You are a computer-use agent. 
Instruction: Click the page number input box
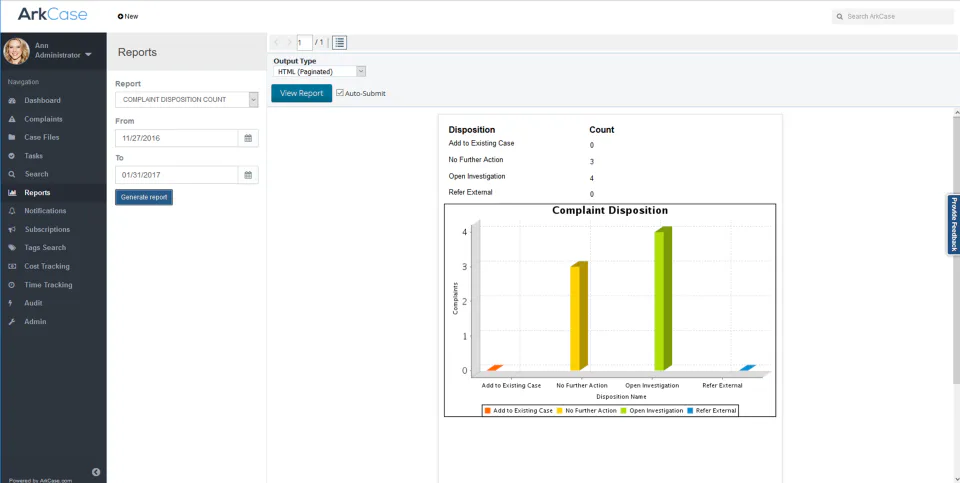pyautogui.click(x=304, y=42)
